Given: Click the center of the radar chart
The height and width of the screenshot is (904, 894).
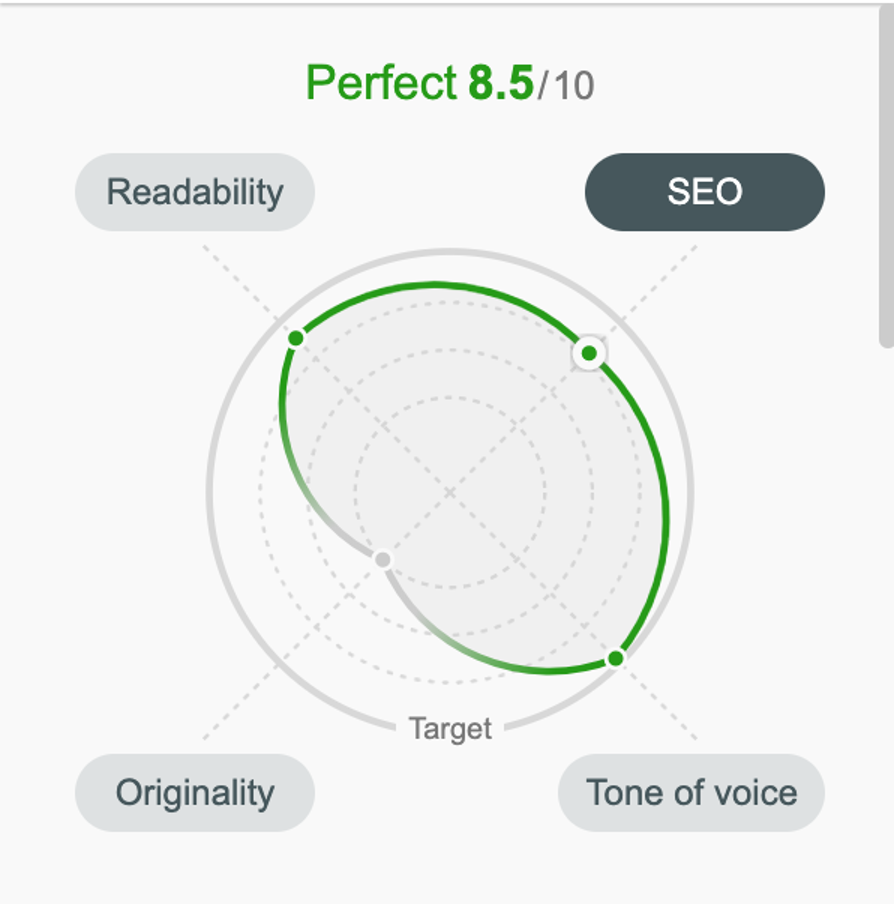Looking at the screenshot, I should (450, 491).
